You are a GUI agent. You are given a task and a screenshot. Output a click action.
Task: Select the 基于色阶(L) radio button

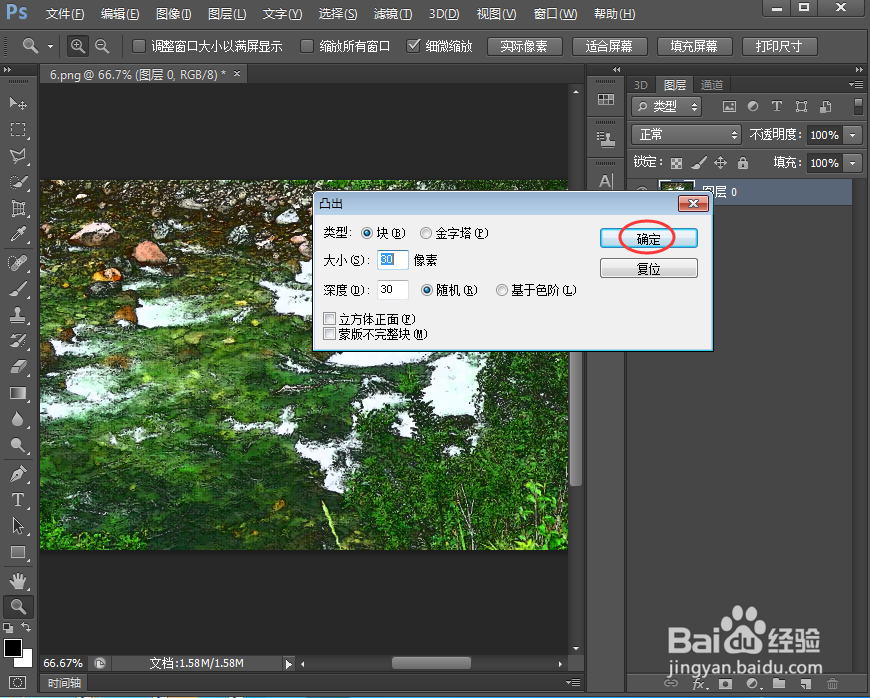coord(502,290)
